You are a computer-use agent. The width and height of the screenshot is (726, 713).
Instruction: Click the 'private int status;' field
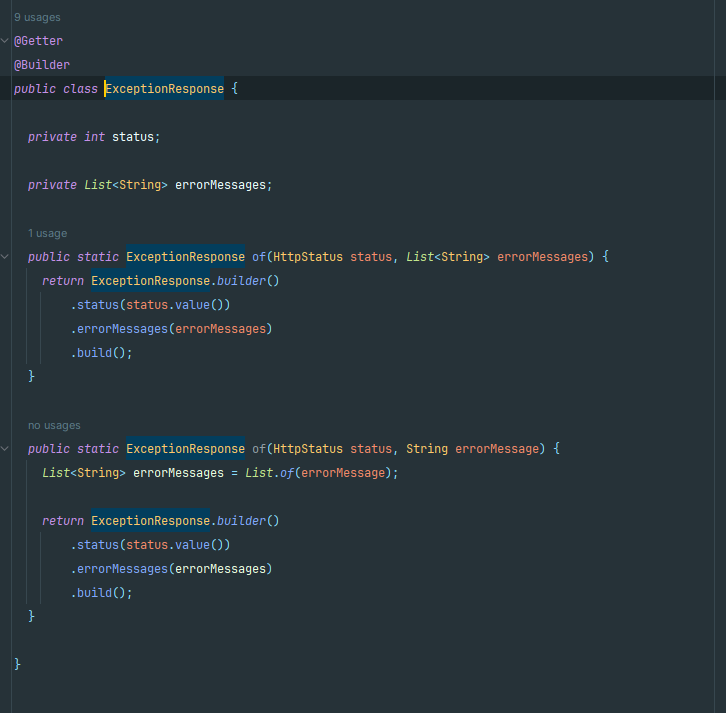[x=94, y=137]
